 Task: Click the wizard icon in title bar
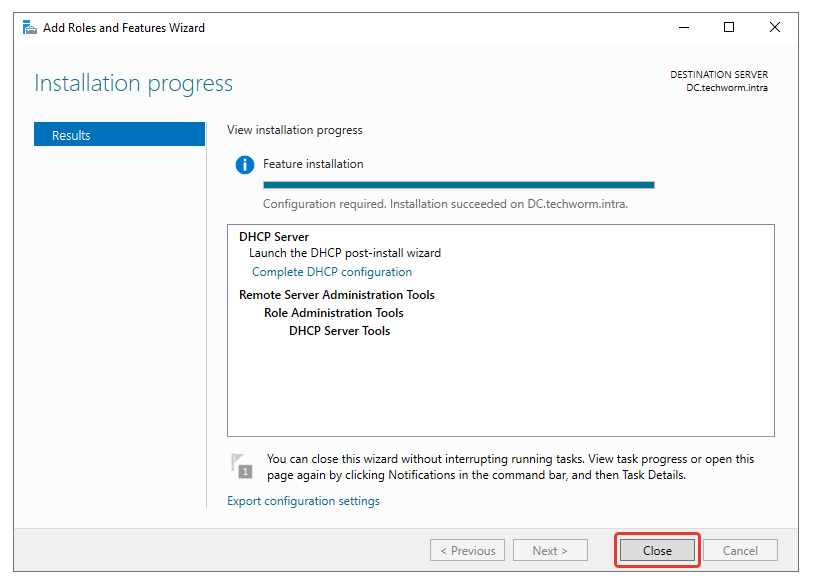coord(30,28)
